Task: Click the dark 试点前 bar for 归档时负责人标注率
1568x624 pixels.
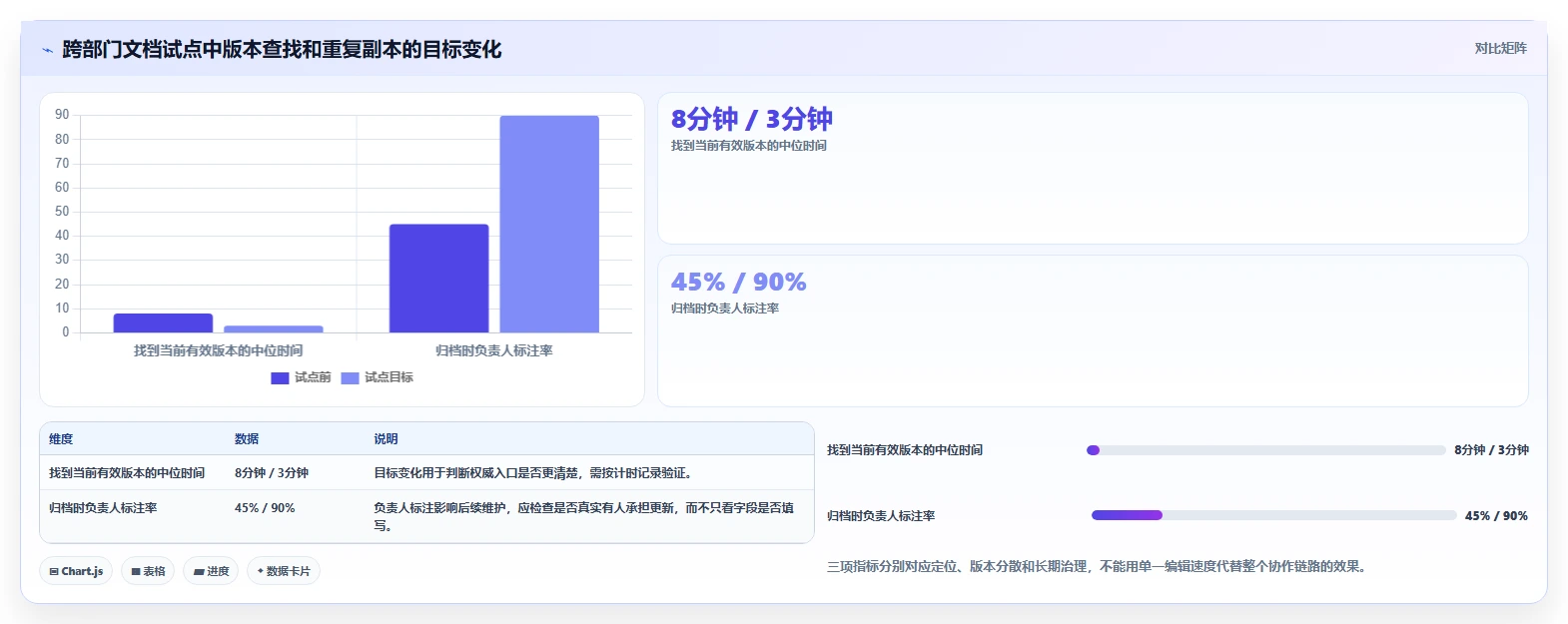Action: coord(439,279)
